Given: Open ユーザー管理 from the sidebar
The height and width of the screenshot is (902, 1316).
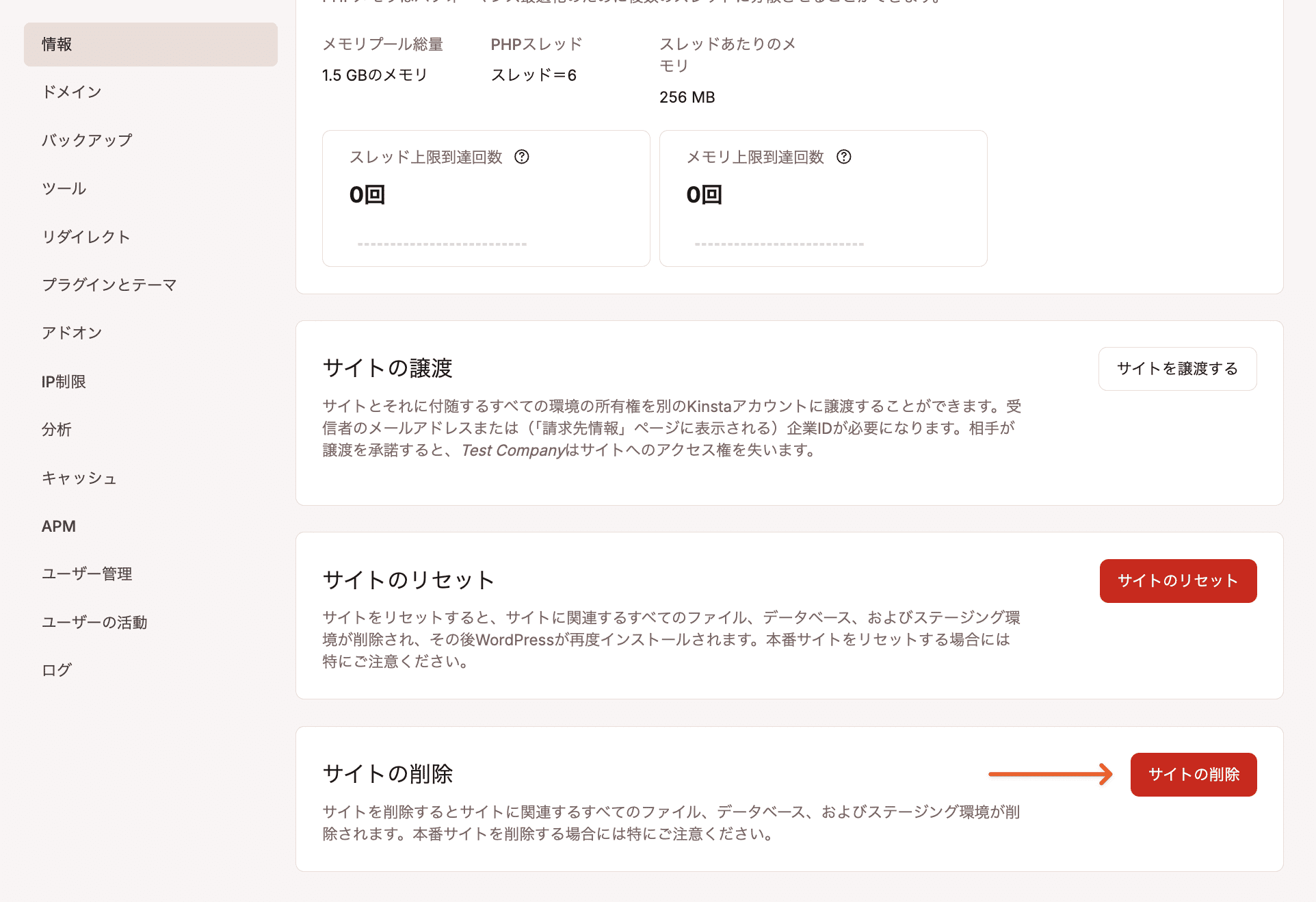Looking at the screenshot, I should pos(87,574).
